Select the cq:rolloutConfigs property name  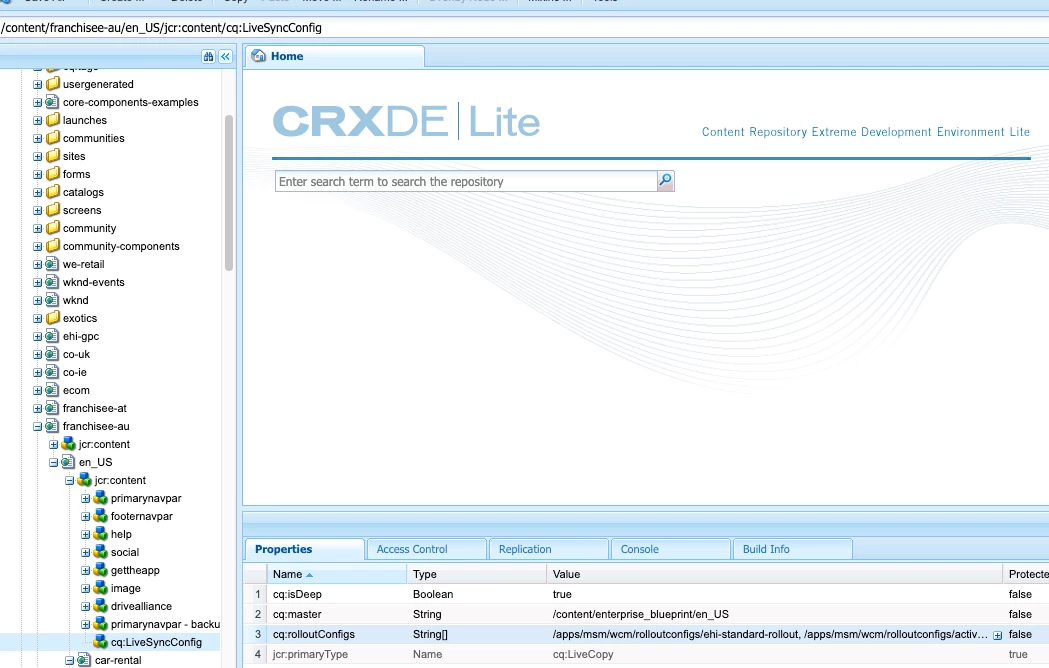314,635
